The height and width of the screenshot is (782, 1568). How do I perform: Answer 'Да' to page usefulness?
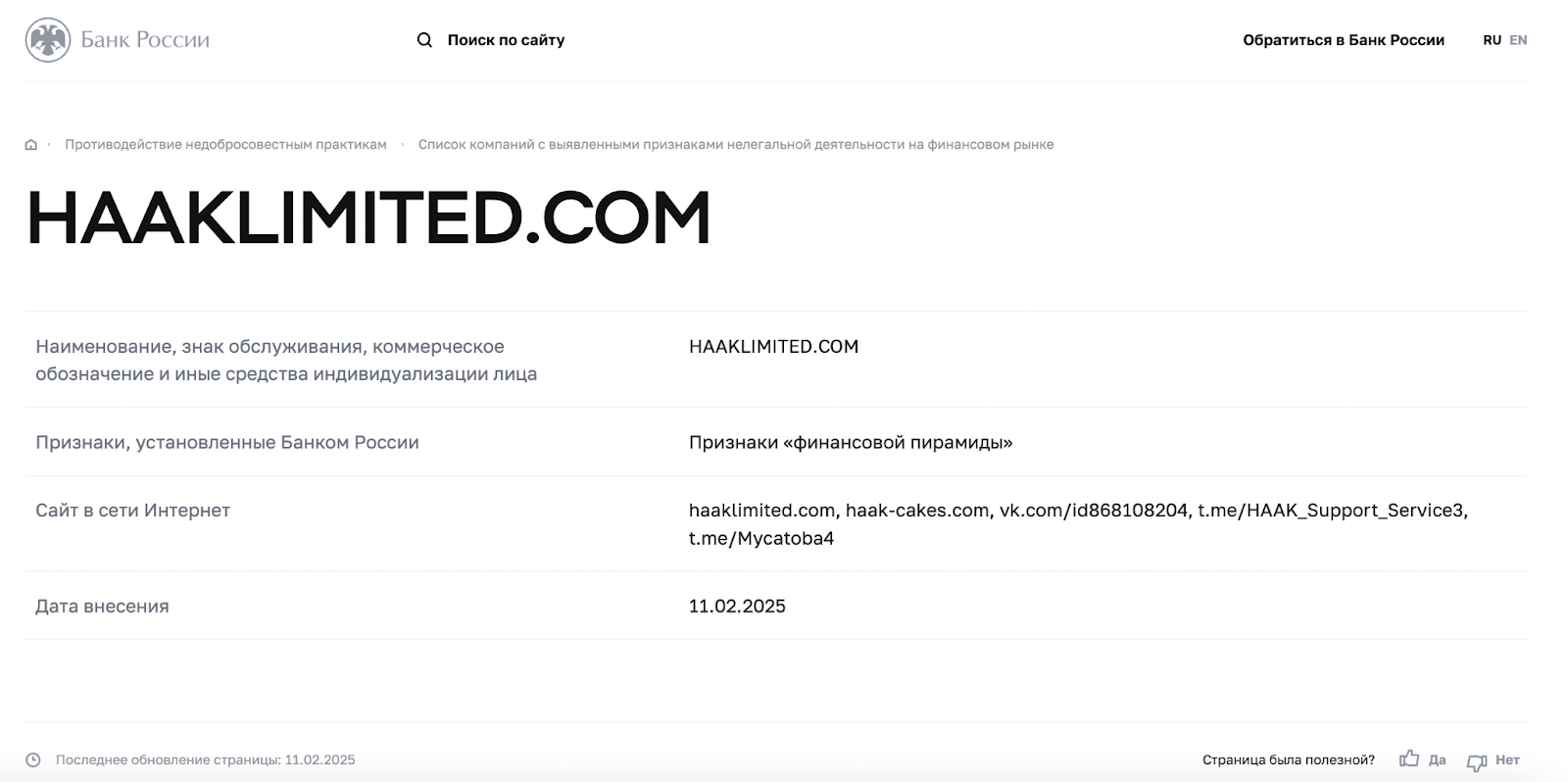(1437, 759)
